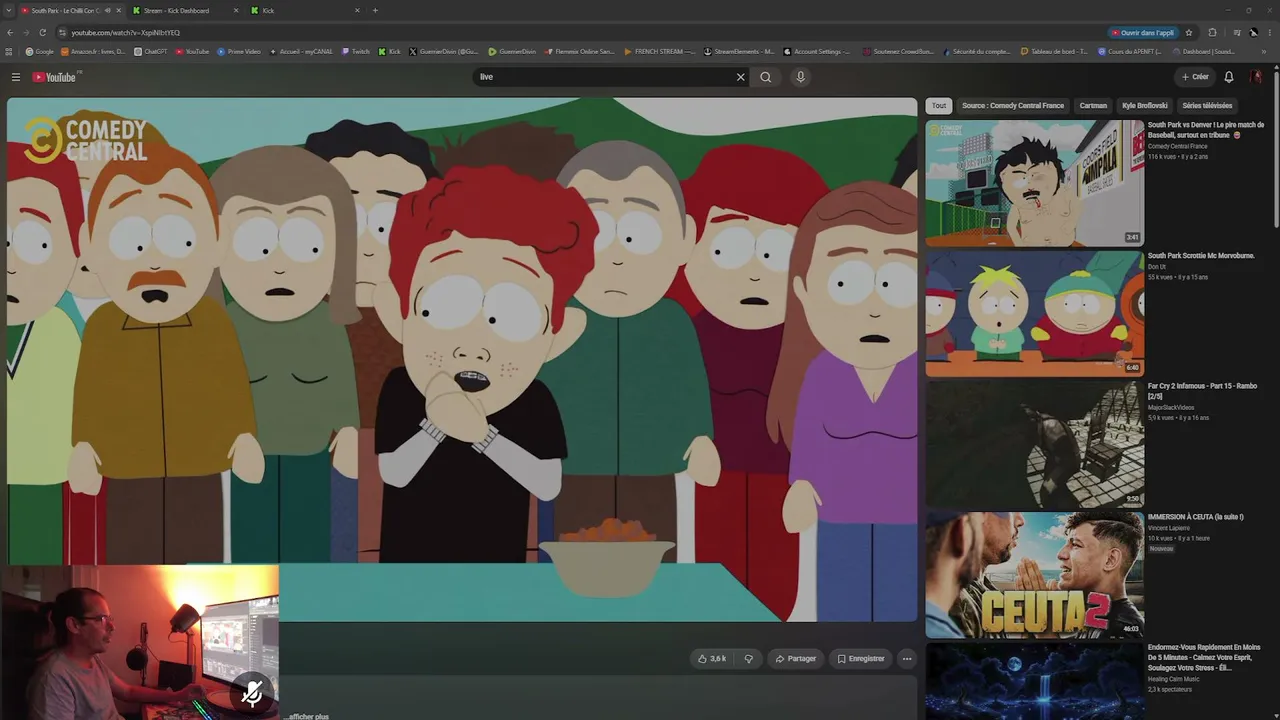Open 'IMMERSION À CEUTA (la suite !)' title
Screen dimensions: 1280x720
pyautogui.click(x=1196, y=517)
